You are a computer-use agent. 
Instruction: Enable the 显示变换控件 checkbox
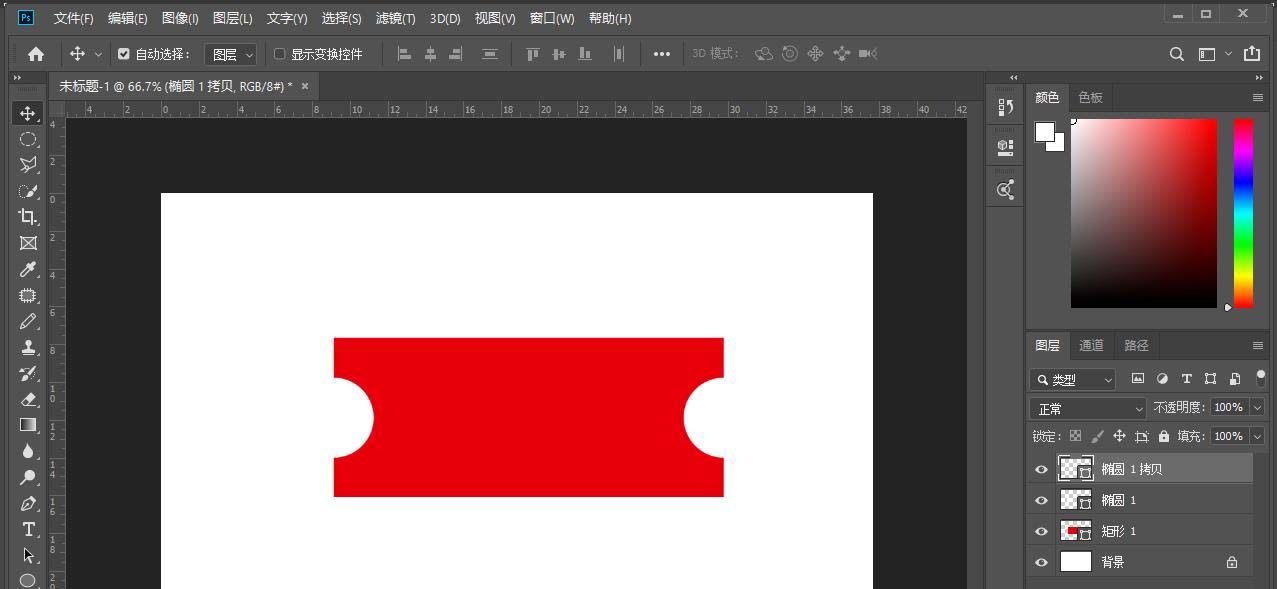point(280,54)
